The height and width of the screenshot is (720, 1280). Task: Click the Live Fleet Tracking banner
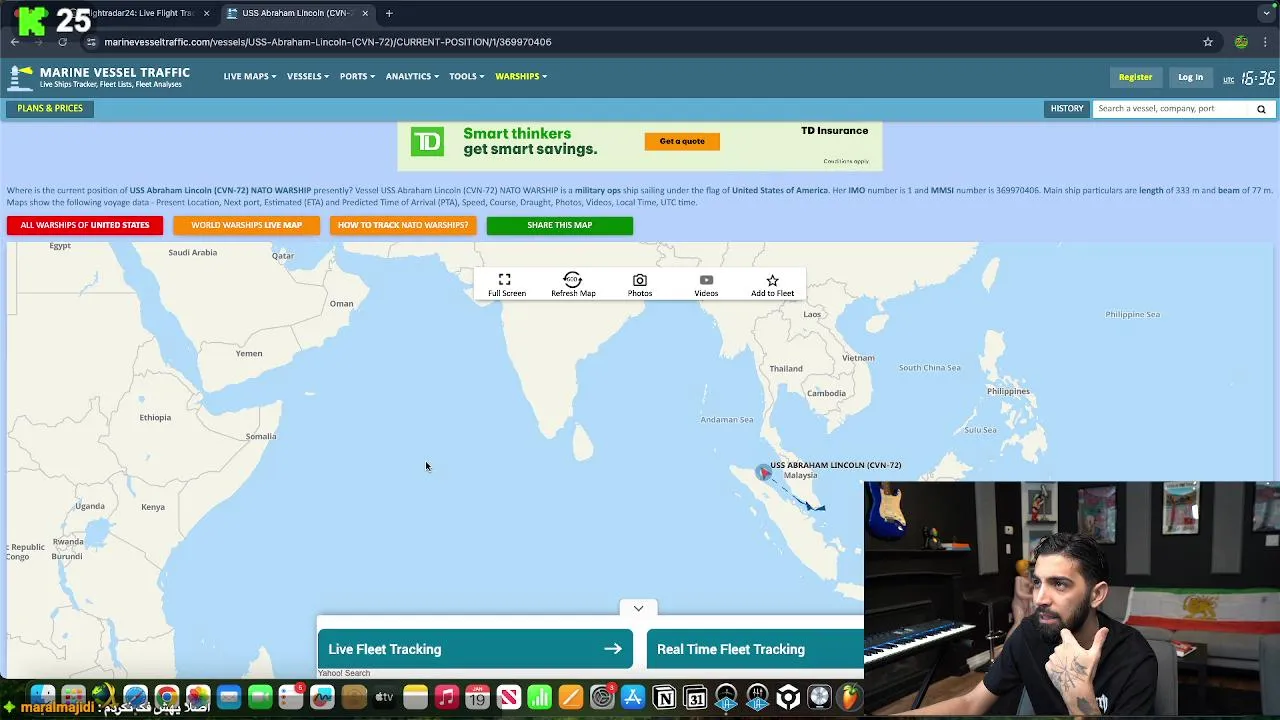coord(475,649)
